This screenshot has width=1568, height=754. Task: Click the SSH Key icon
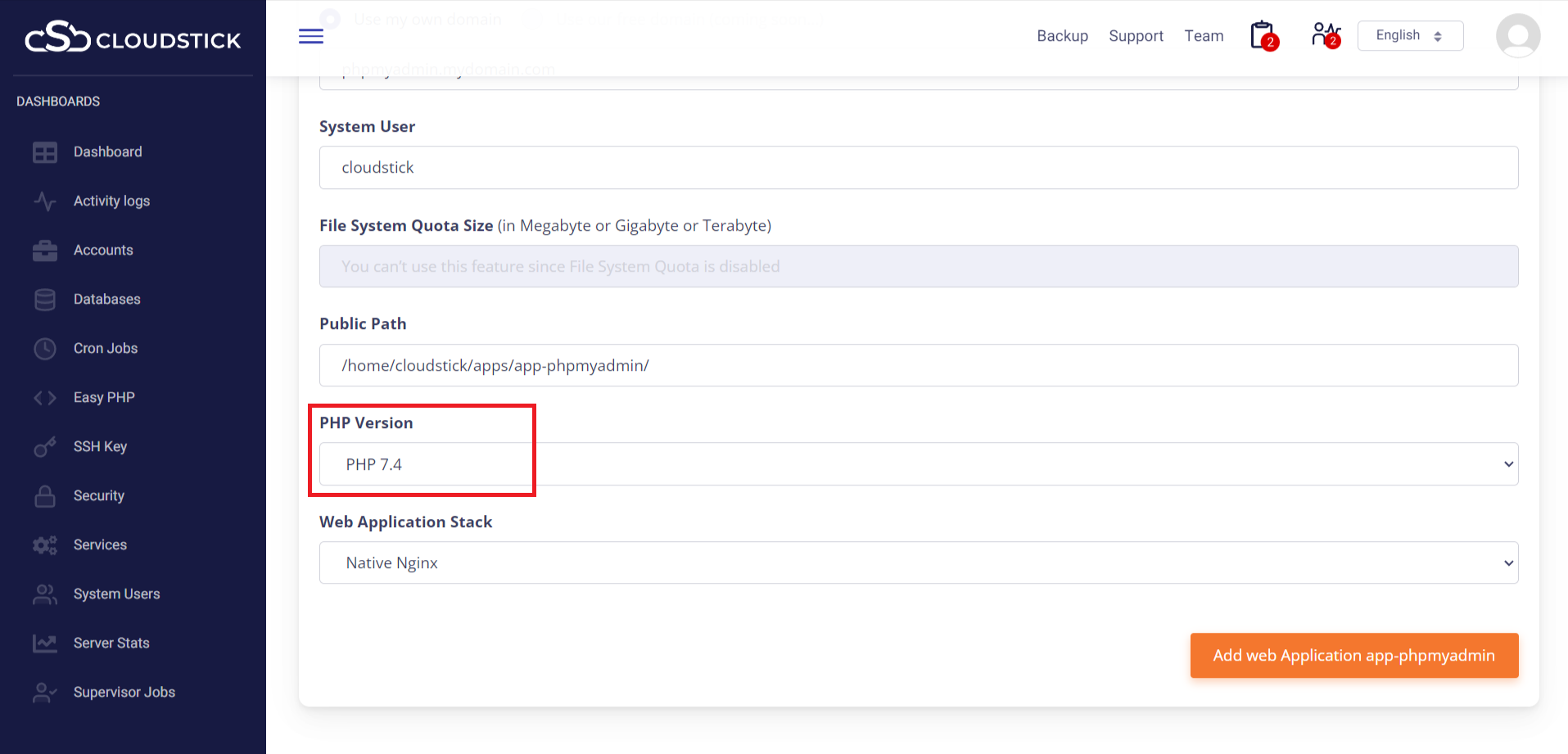[x=45, y=447]
